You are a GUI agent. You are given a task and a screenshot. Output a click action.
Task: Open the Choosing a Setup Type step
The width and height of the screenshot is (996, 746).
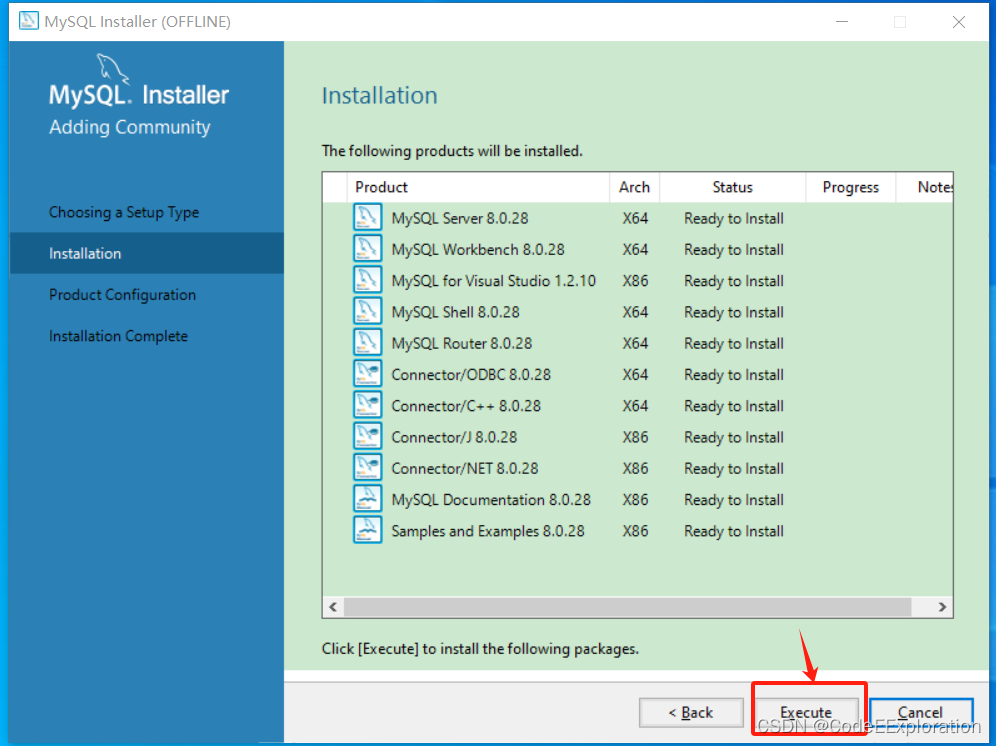tap(124, 212)
